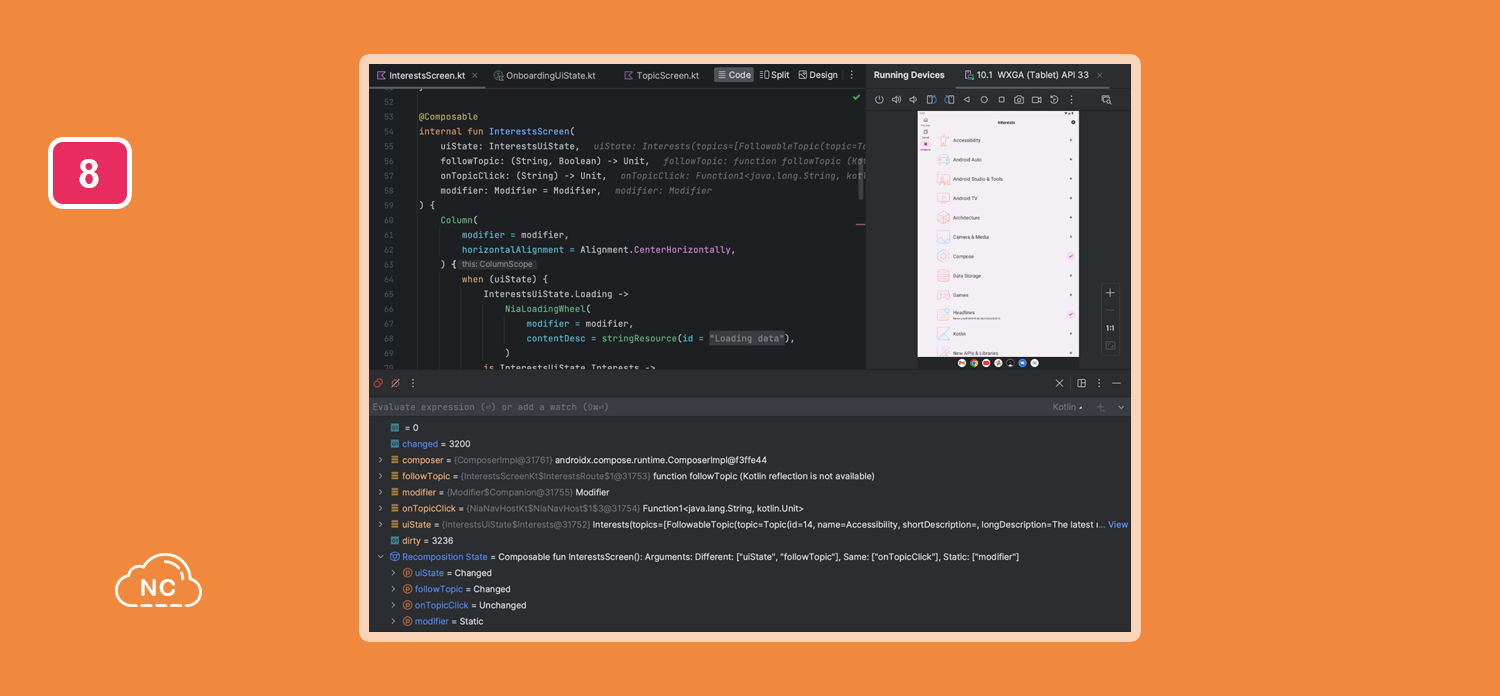Set device view to 1:1 scale

pos(1110,328)
